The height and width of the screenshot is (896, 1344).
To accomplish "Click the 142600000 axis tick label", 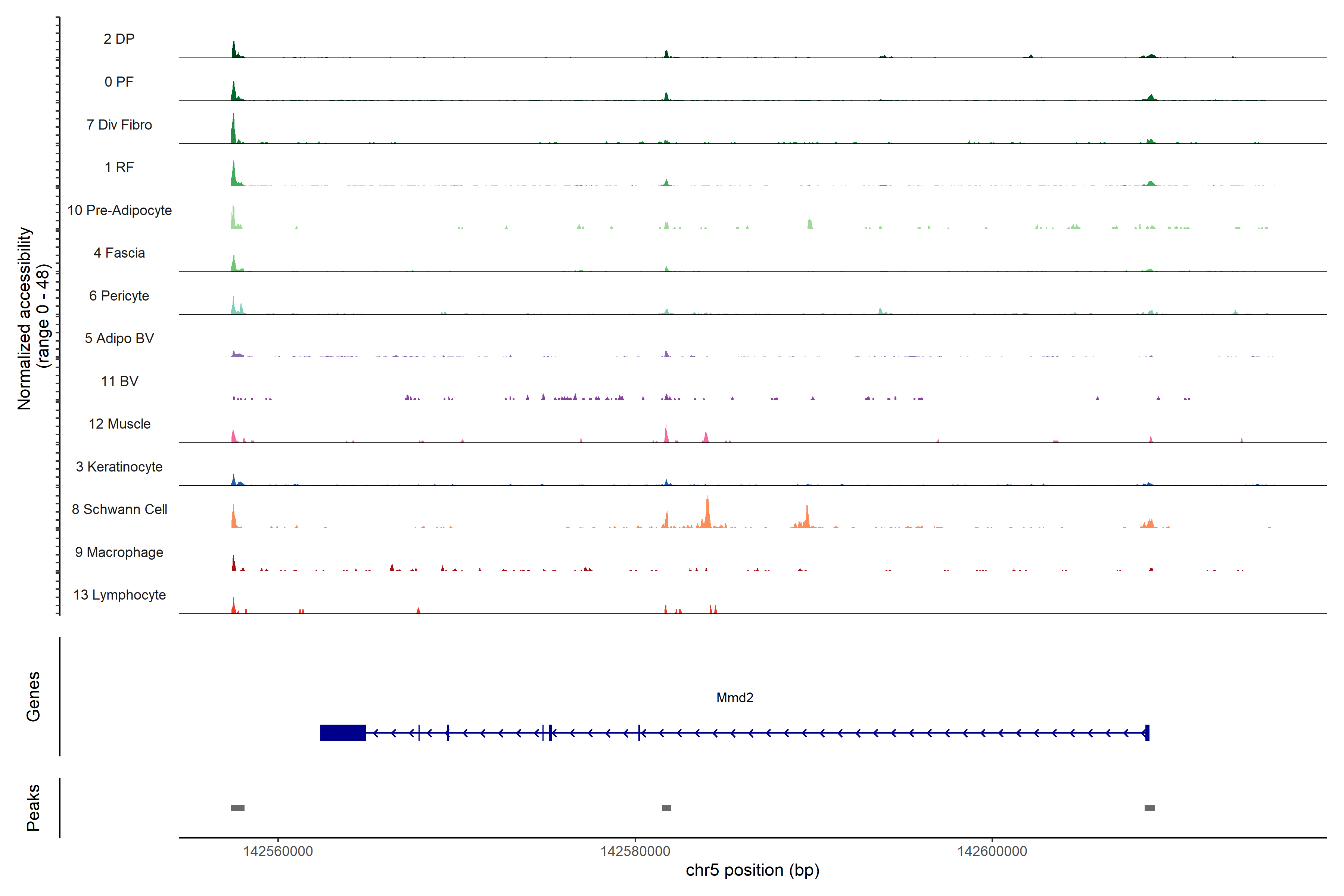I will (992, 851).
